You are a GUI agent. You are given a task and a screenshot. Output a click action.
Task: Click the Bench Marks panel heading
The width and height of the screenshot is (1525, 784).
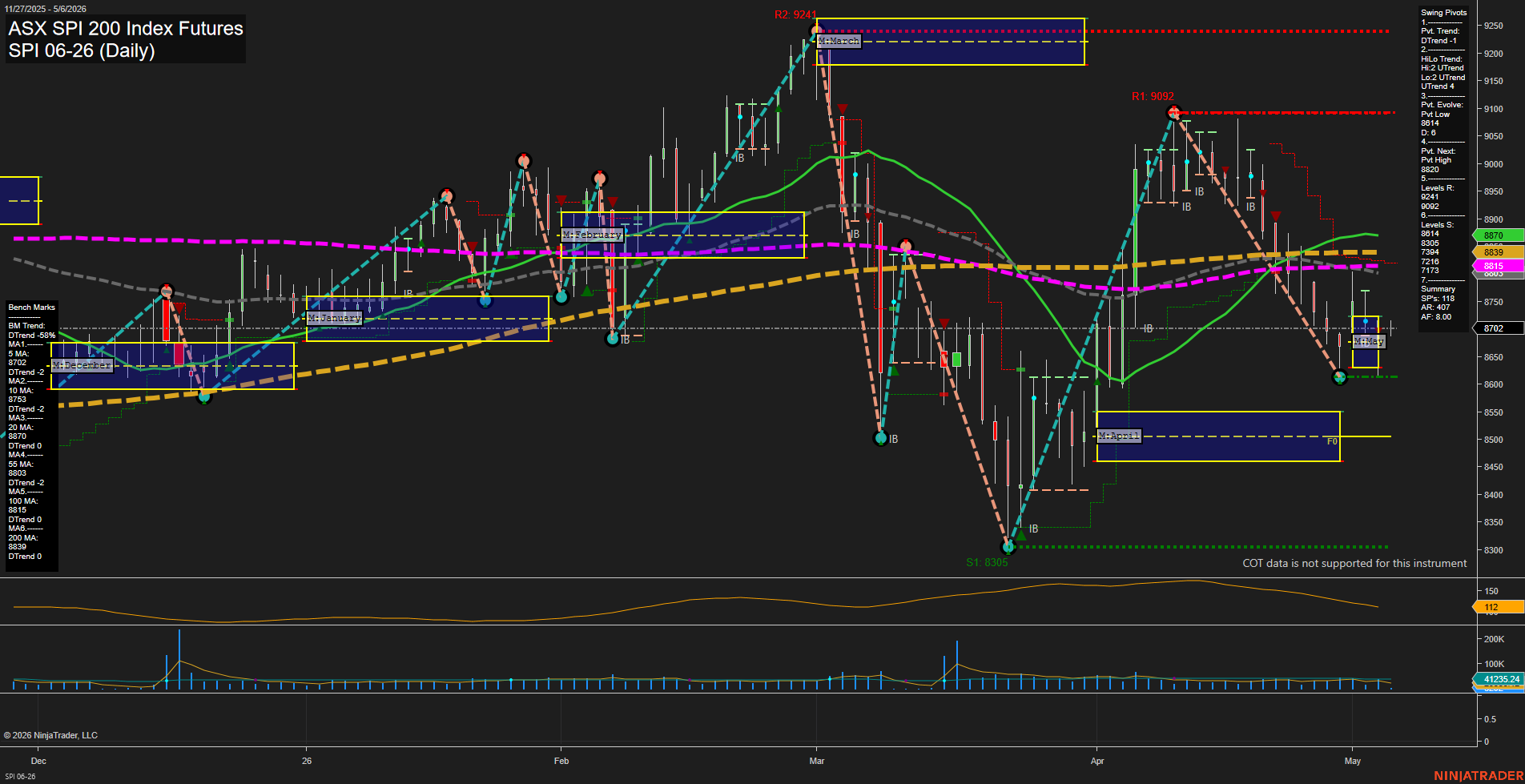(x=31, y=308)
